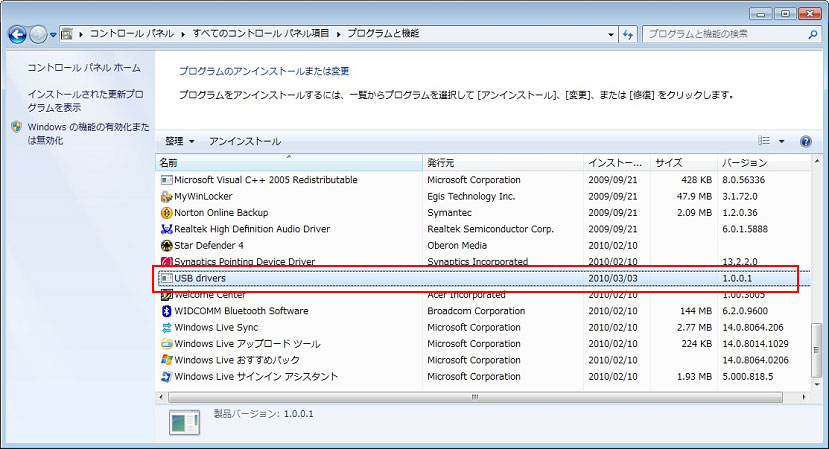Click Realtek Semiconductor Corp. publisher cell
829x449 pixels.
[490, 229]
